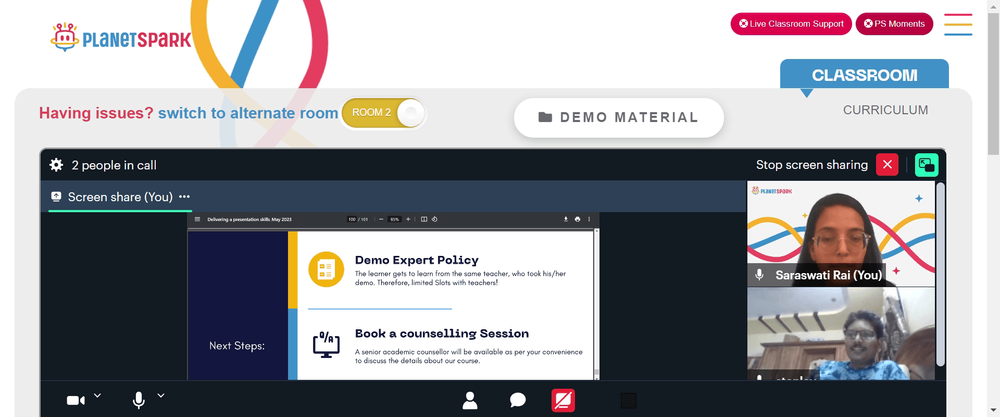1000x417 pixels.
Task: Click the Next Steps label on slide
Action: point(237,346)
